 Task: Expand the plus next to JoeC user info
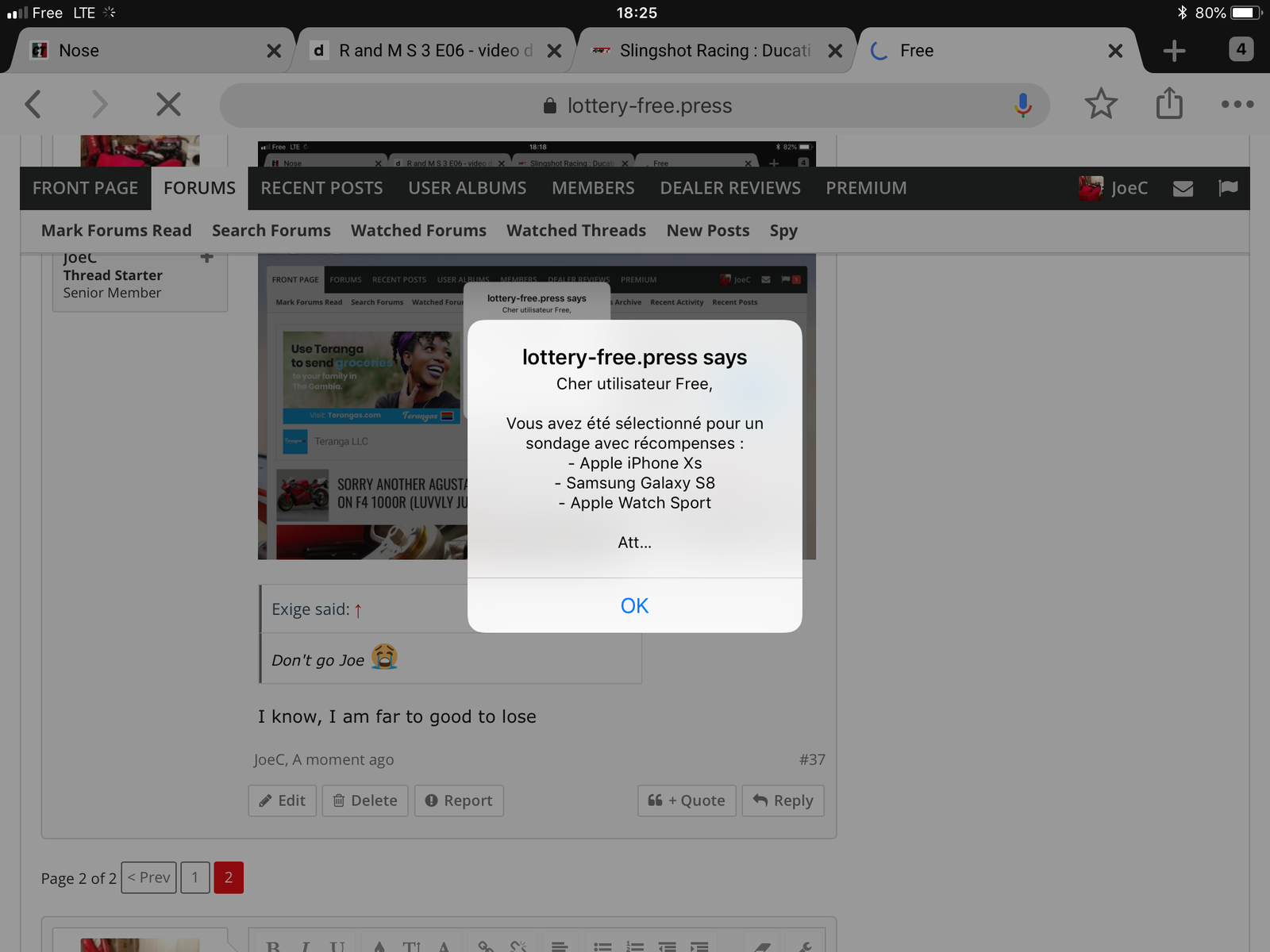(207, 257)
